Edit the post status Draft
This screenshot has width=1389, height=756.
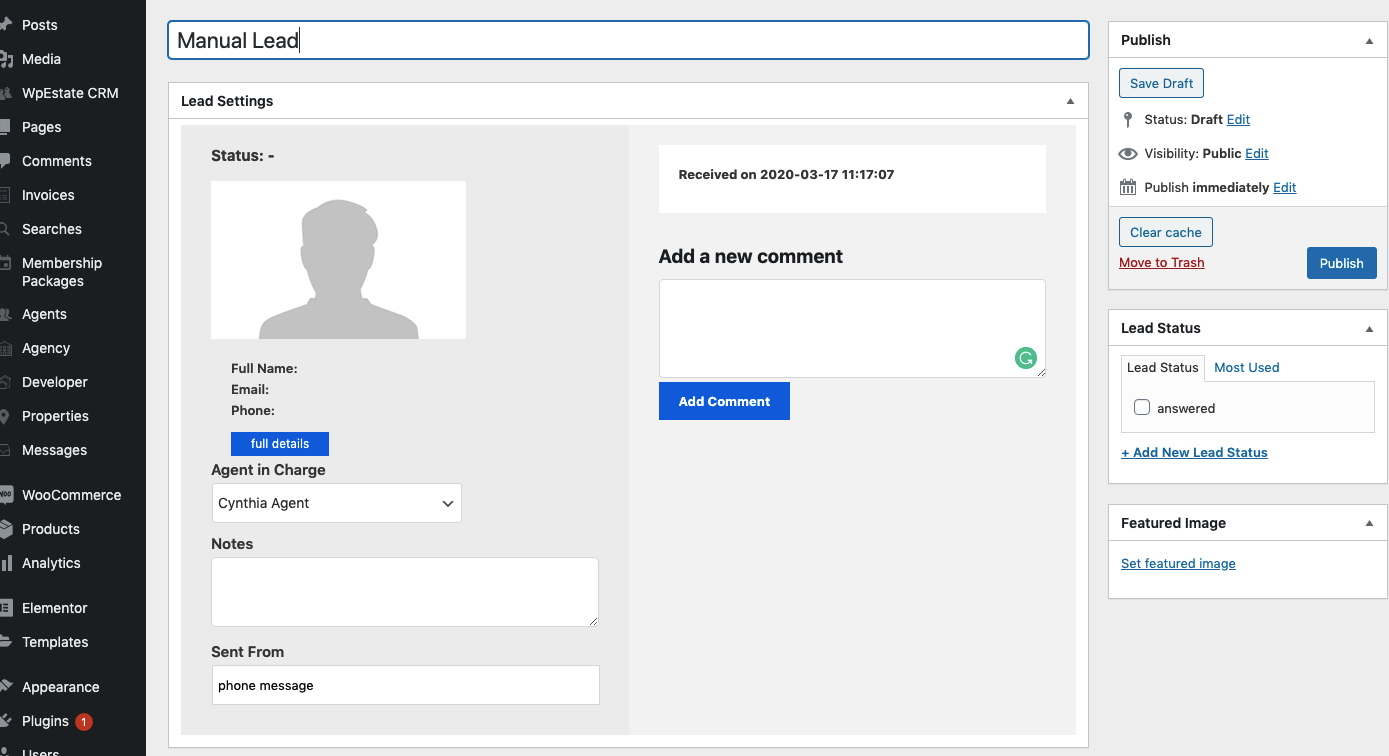[1238, 119]
